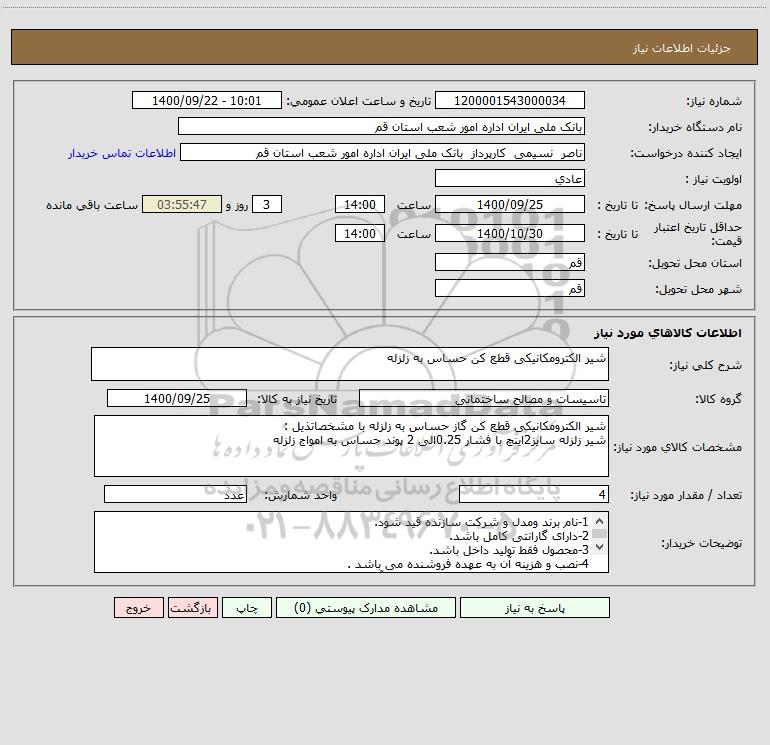770x745 pixels.
Task: Click label شرح کلی نیاز
Action: (x=706, y=365)
